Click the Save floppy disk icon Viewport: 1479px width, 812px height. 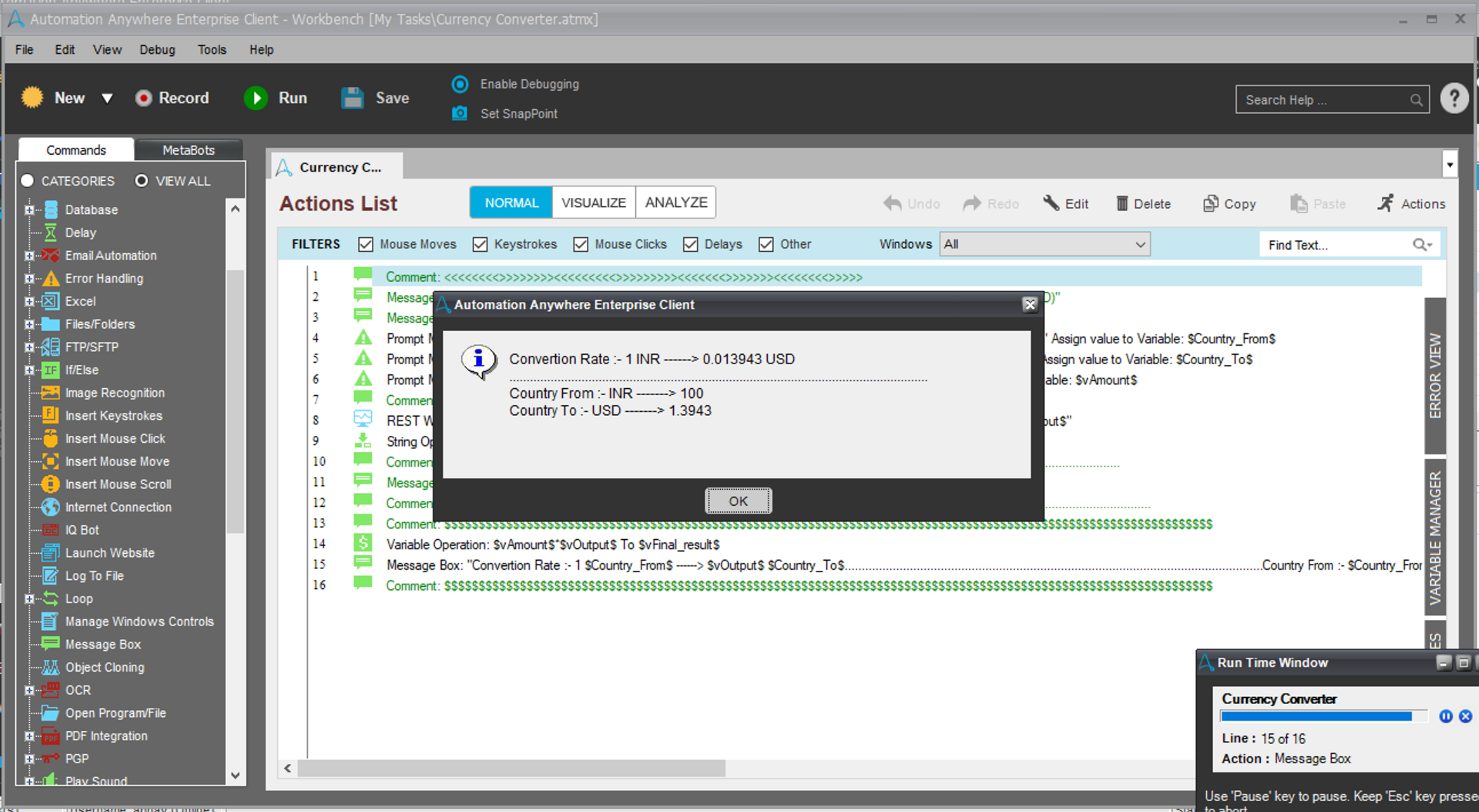point(352,98)
